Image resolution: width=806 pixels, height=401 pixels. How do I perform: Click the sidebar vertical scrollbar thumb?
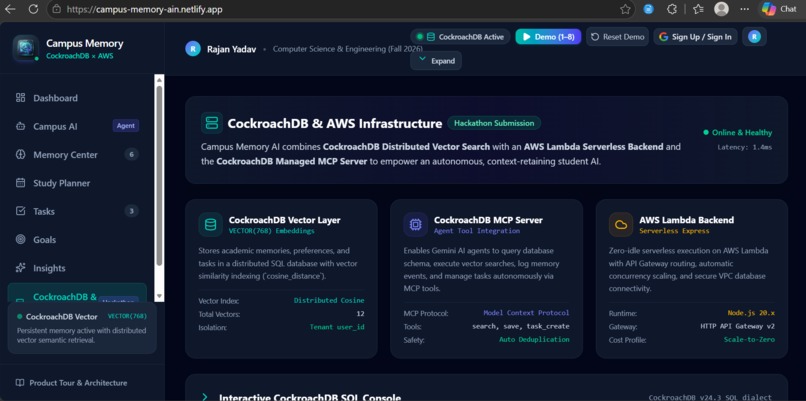159,176
